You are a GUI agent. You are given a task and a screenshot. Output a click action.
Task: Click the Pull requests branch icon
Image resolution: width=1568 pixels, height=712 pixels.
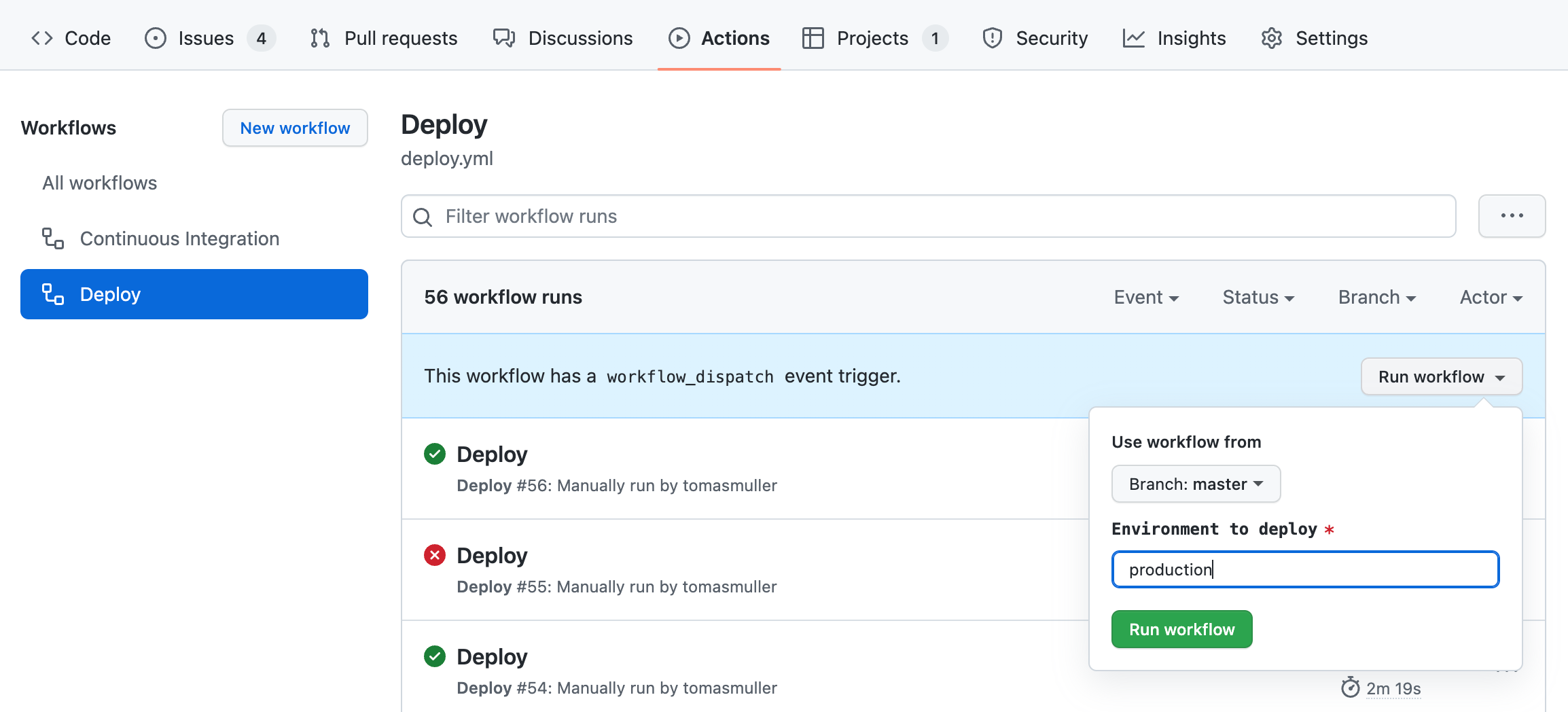(x=320, y=38)
